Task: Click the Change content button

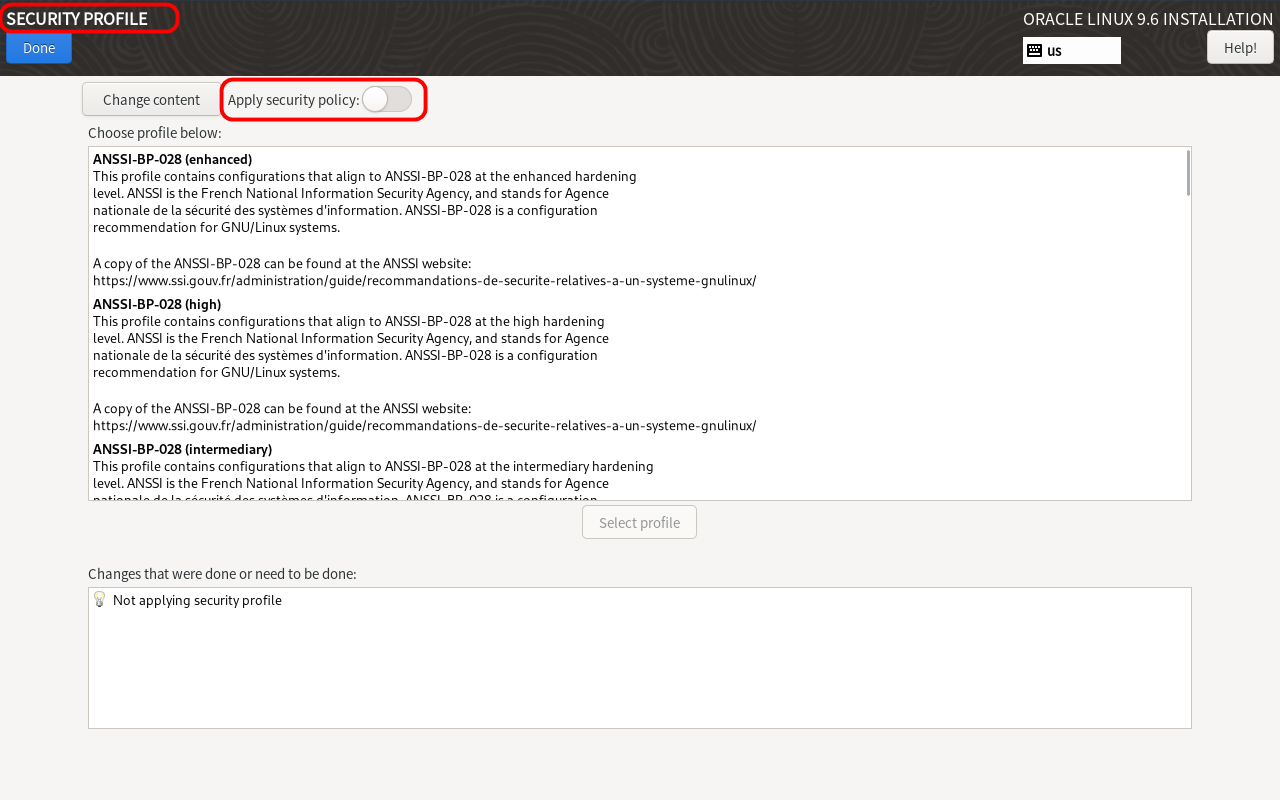Action: click(x=151, y=99)
